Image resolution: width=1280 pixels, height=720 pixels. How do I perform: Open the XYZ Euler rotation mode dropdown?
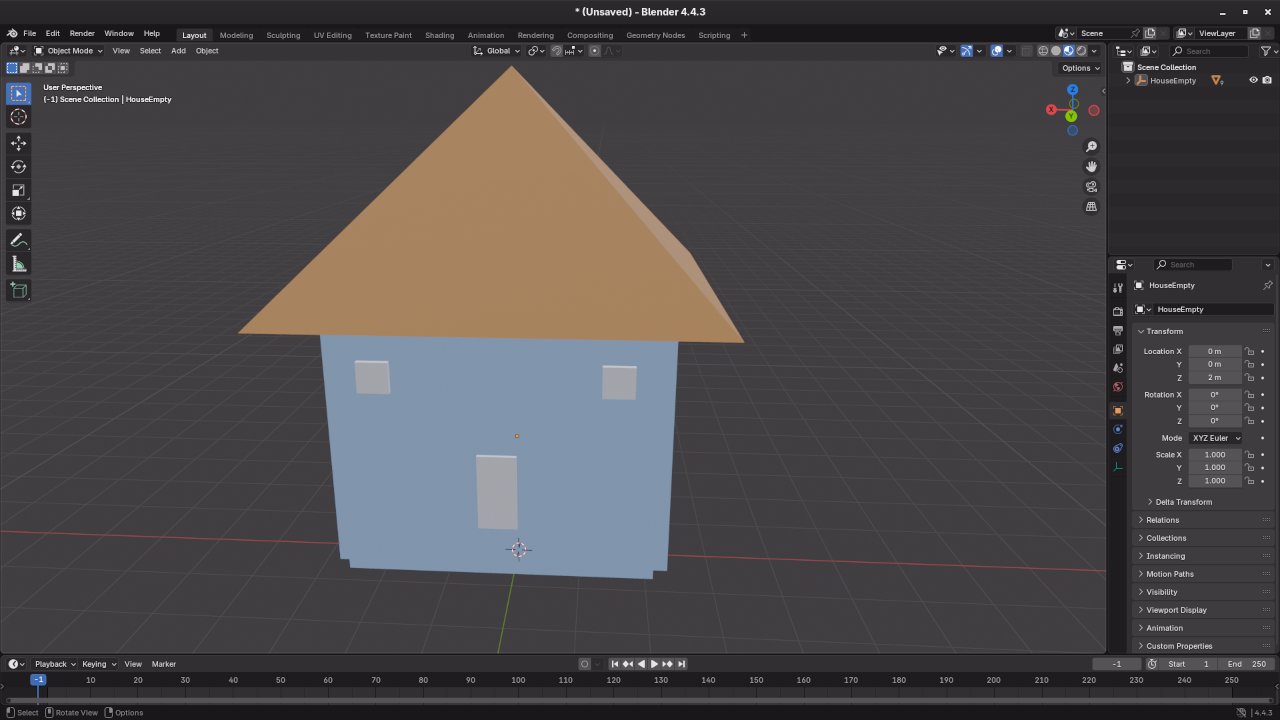click(1216, 438)
